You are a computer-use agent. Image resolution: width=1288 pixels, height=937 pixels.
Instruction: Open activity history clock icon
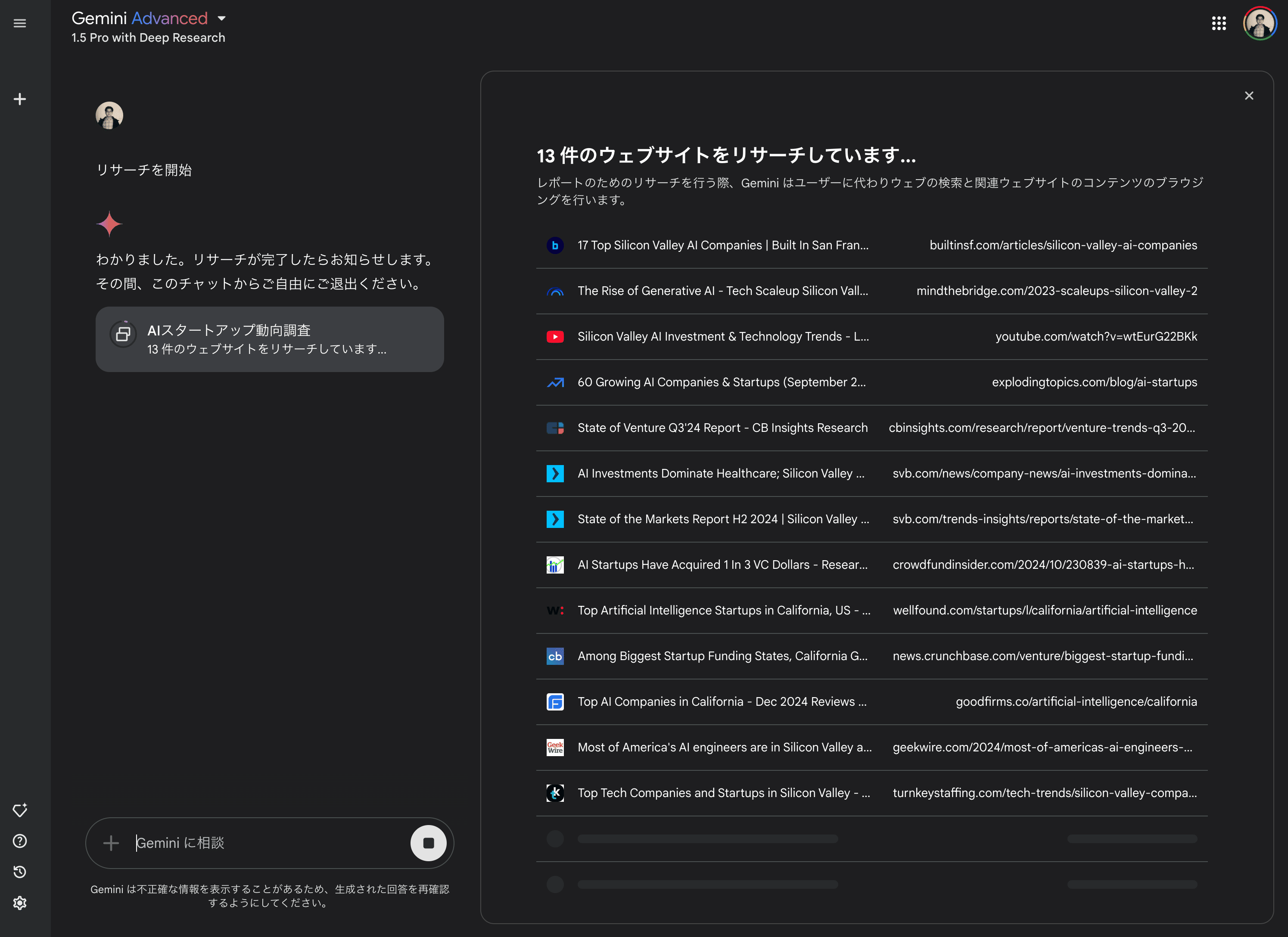click(x=20, y=872)
